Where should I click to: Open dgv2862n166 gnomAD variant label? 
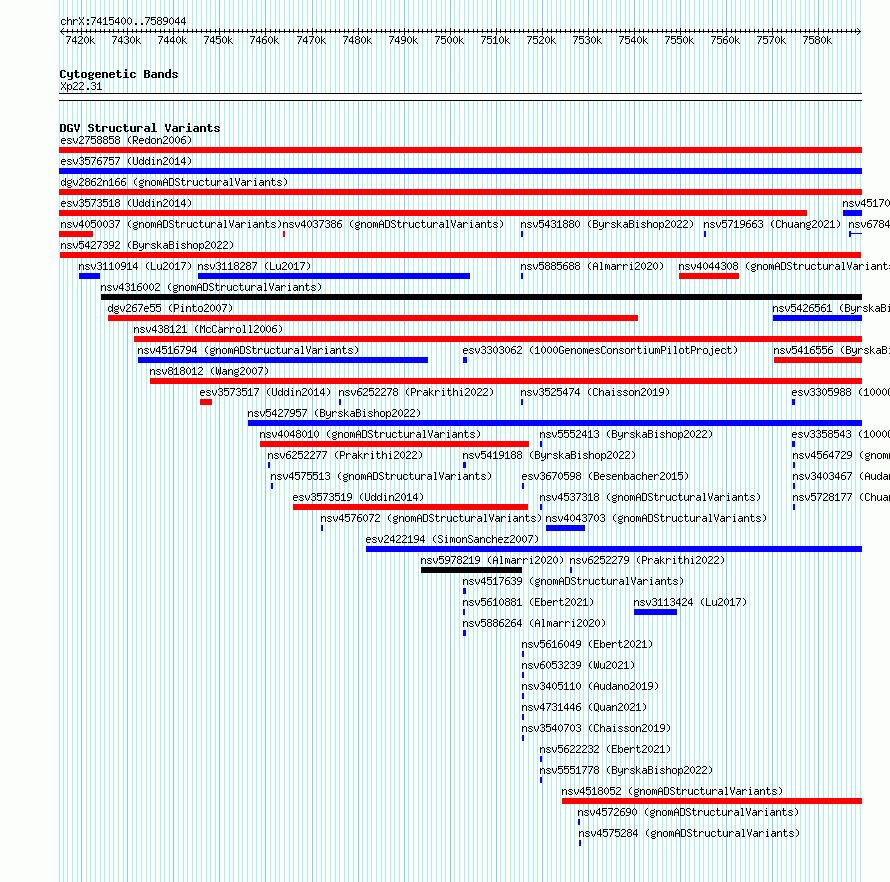pos(174,182)
